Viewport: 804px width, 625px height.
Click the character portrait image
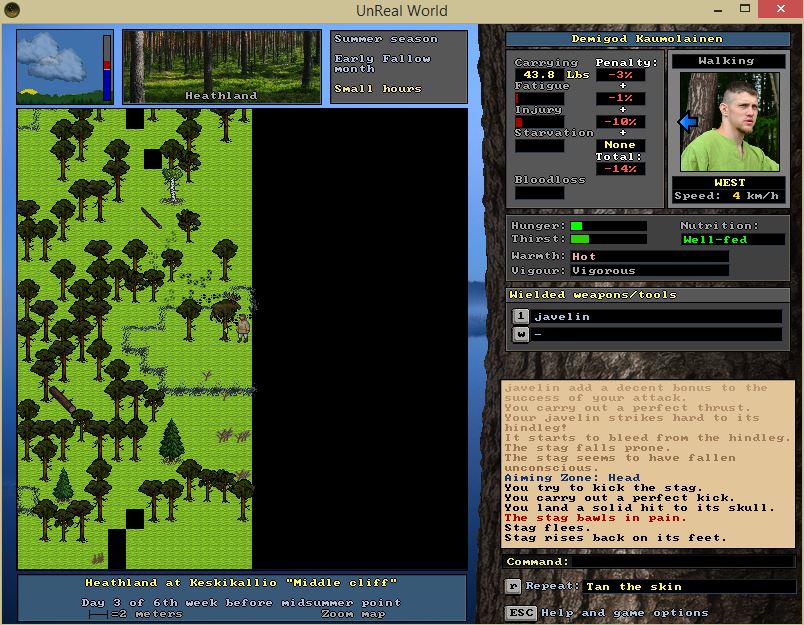[x=729, y=122]
